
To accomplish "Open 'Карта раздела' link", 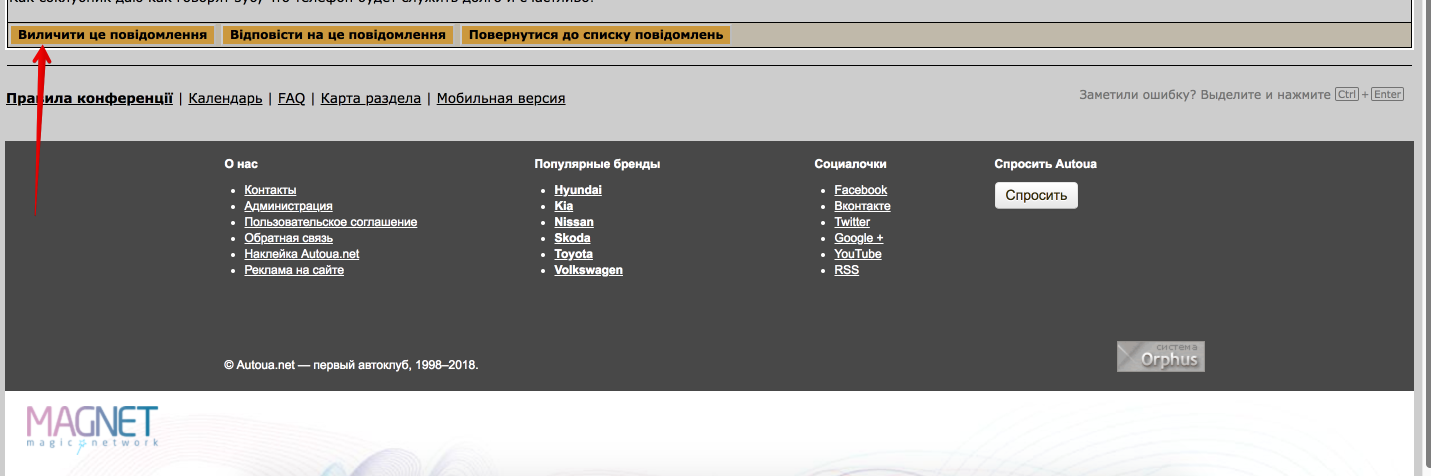I will click(x=370, y=98).
